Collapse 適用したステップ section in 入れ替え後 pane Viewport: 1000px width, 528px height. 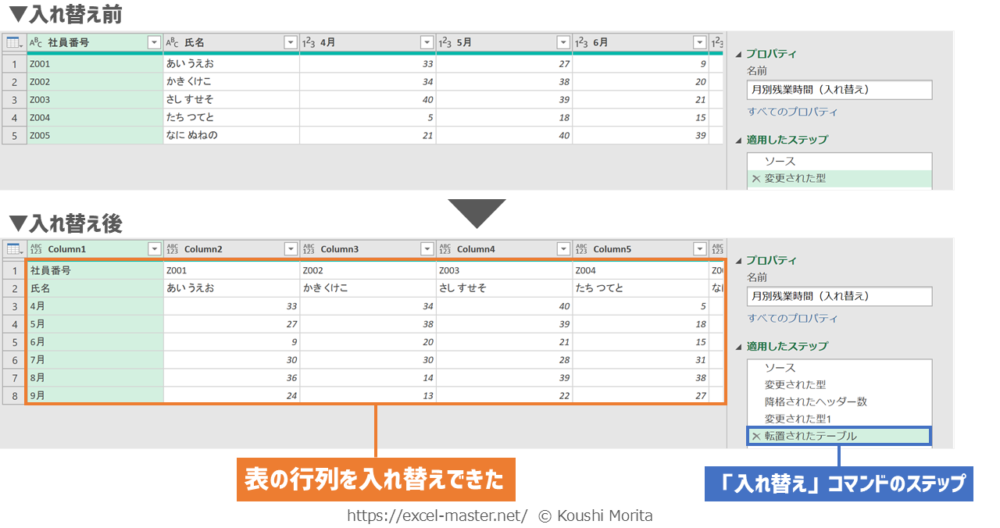[739, 347]
